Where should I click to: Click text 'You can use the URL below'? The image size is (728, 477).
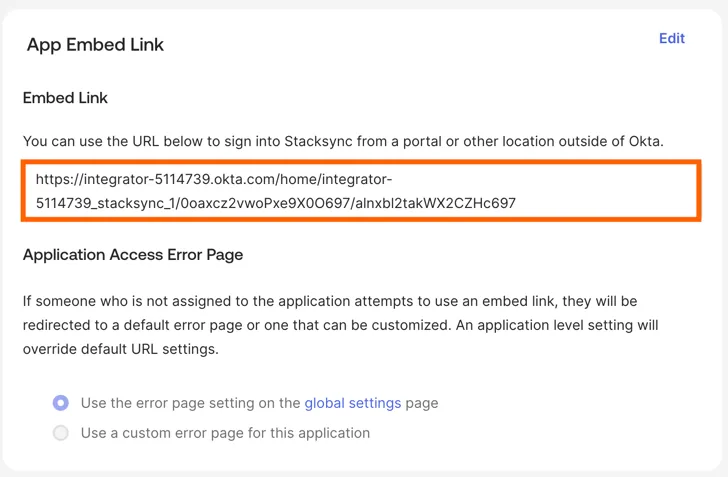115,141
